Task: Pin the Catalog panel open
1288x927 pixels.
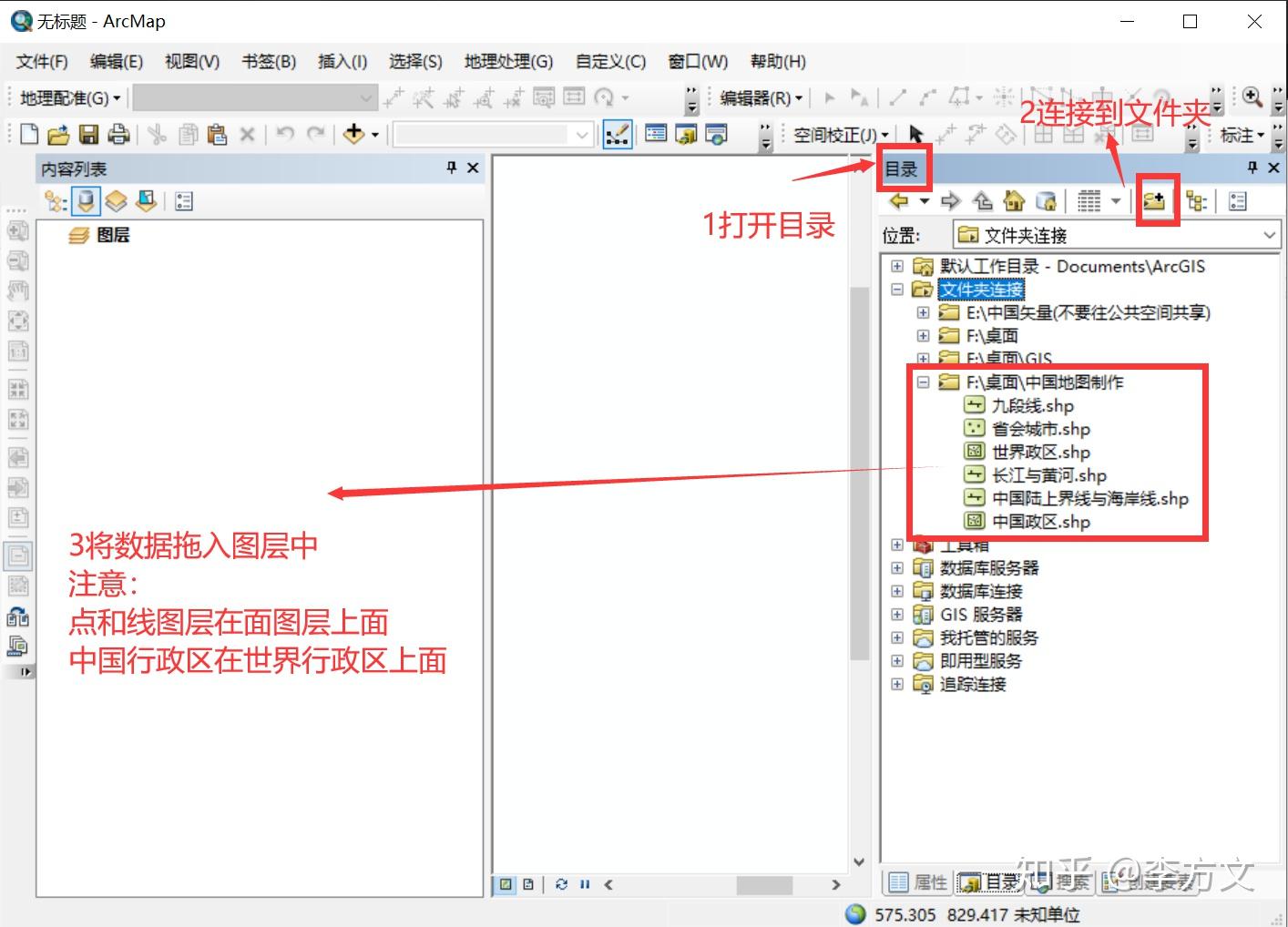Action: click(x=1252, y=168)
